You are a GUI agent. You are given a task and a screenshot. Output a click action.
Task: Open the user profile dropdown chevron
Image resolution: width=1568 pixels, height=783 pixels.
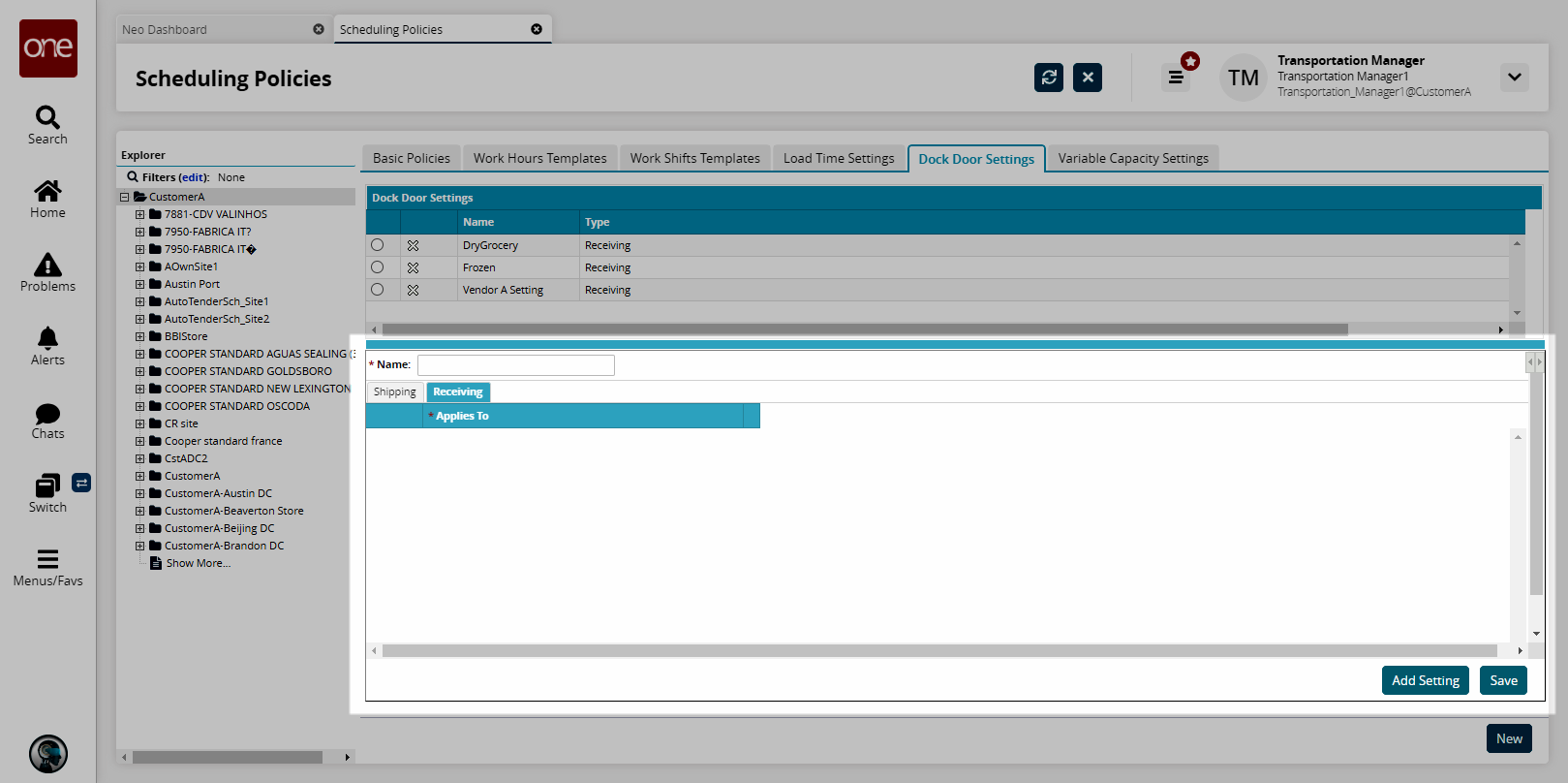(1514, 78)
